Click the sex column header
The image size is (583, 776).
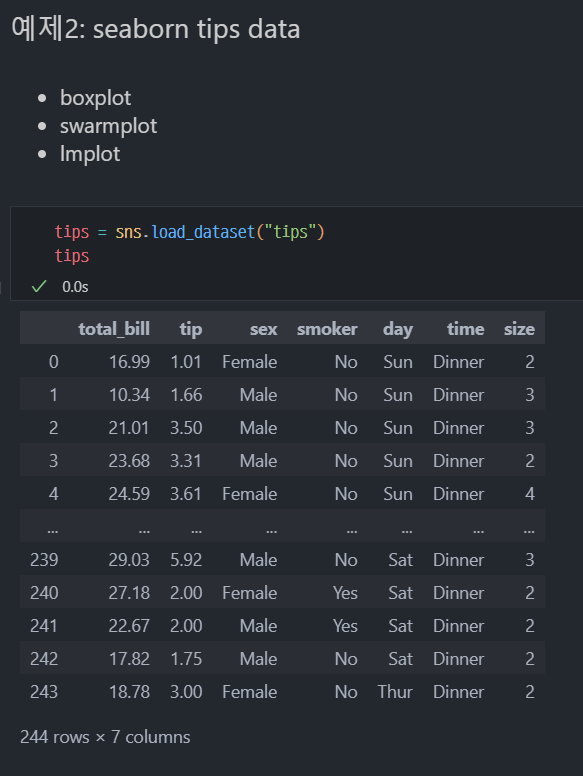click(263, 329)
